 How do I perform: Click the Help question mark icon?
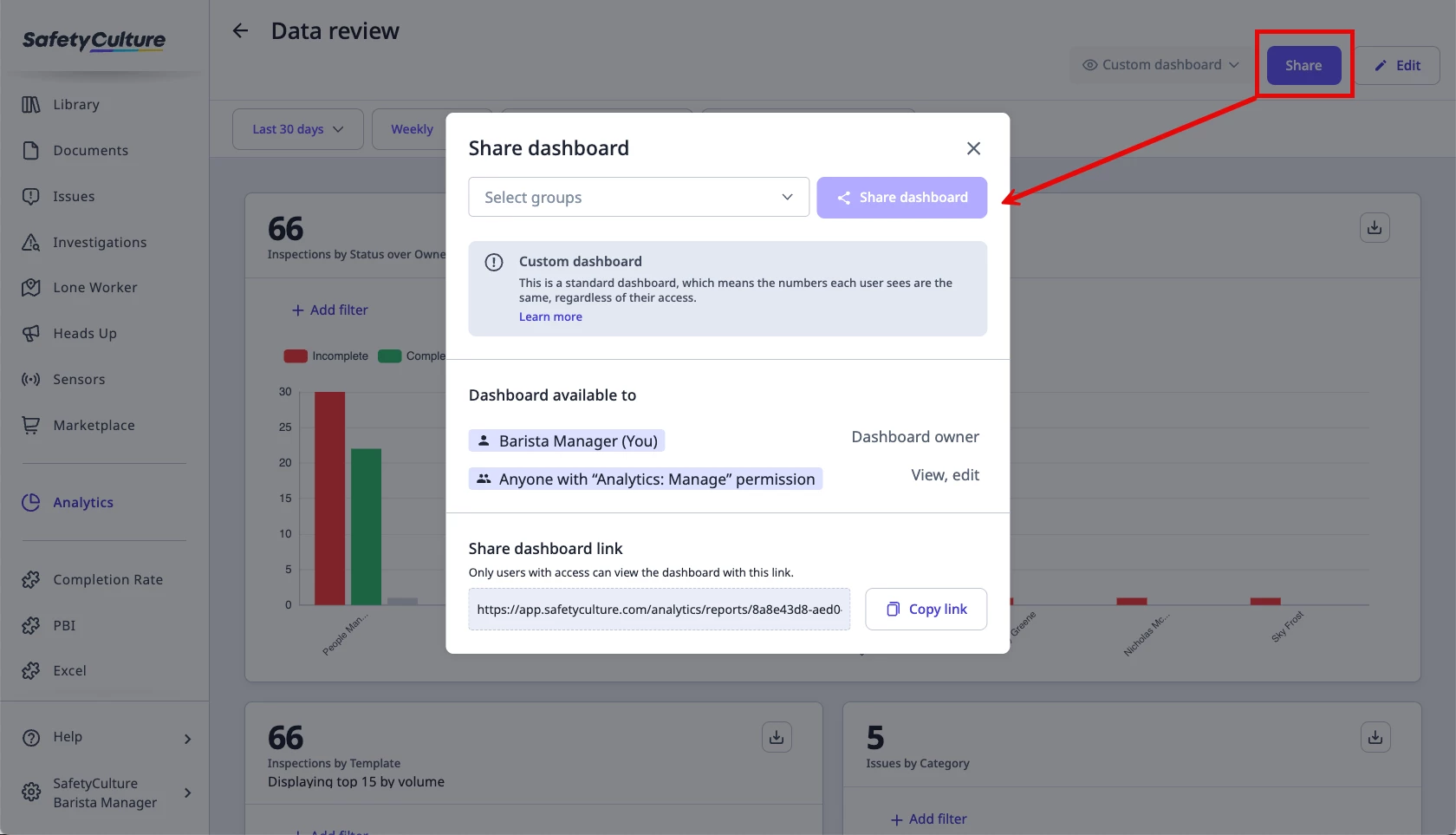[x=31, y=738]
